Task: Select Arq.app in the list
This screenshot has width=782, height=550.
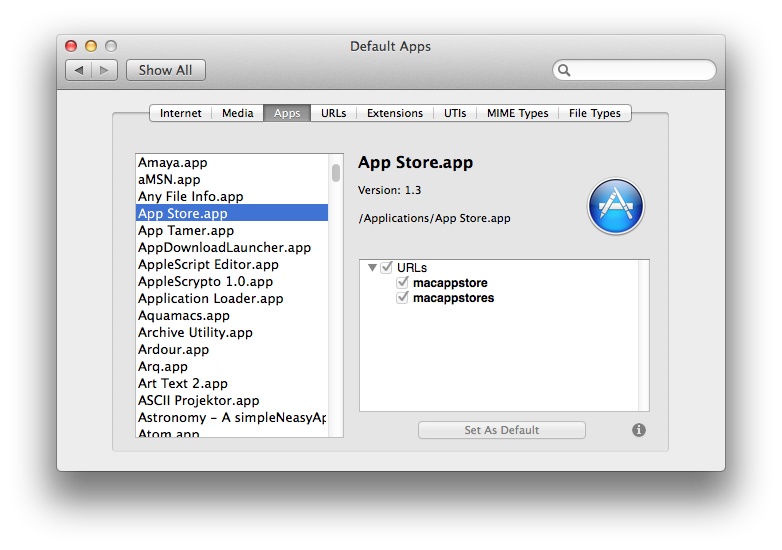Action: click(x=232, y=366)
